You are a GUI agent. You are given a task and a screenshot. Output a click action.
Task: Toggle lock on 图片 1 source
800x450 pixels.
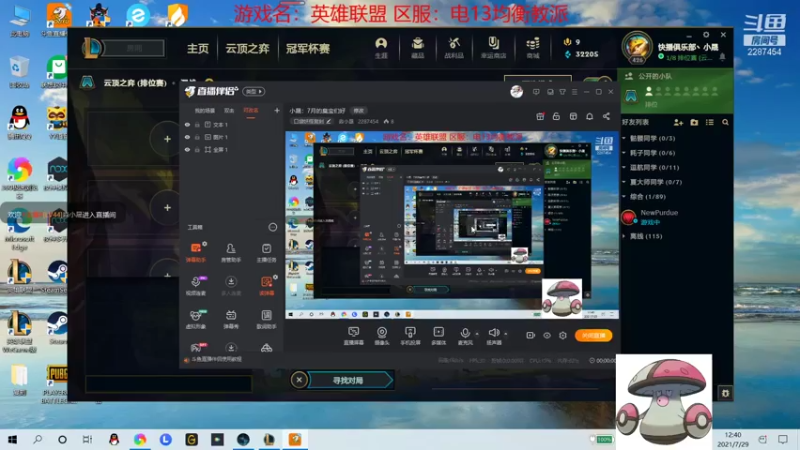pyautogui.click(x=197, y=137)
